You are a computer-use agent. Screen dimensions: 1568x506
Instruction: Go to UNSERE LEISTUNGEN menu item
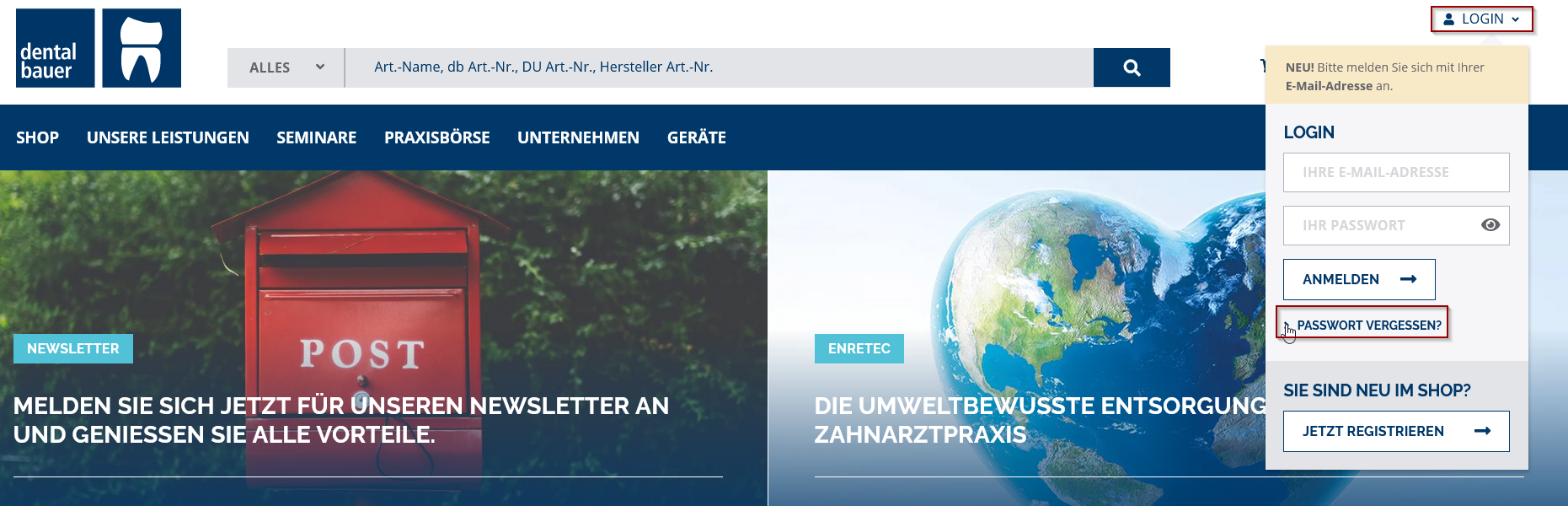168,137
